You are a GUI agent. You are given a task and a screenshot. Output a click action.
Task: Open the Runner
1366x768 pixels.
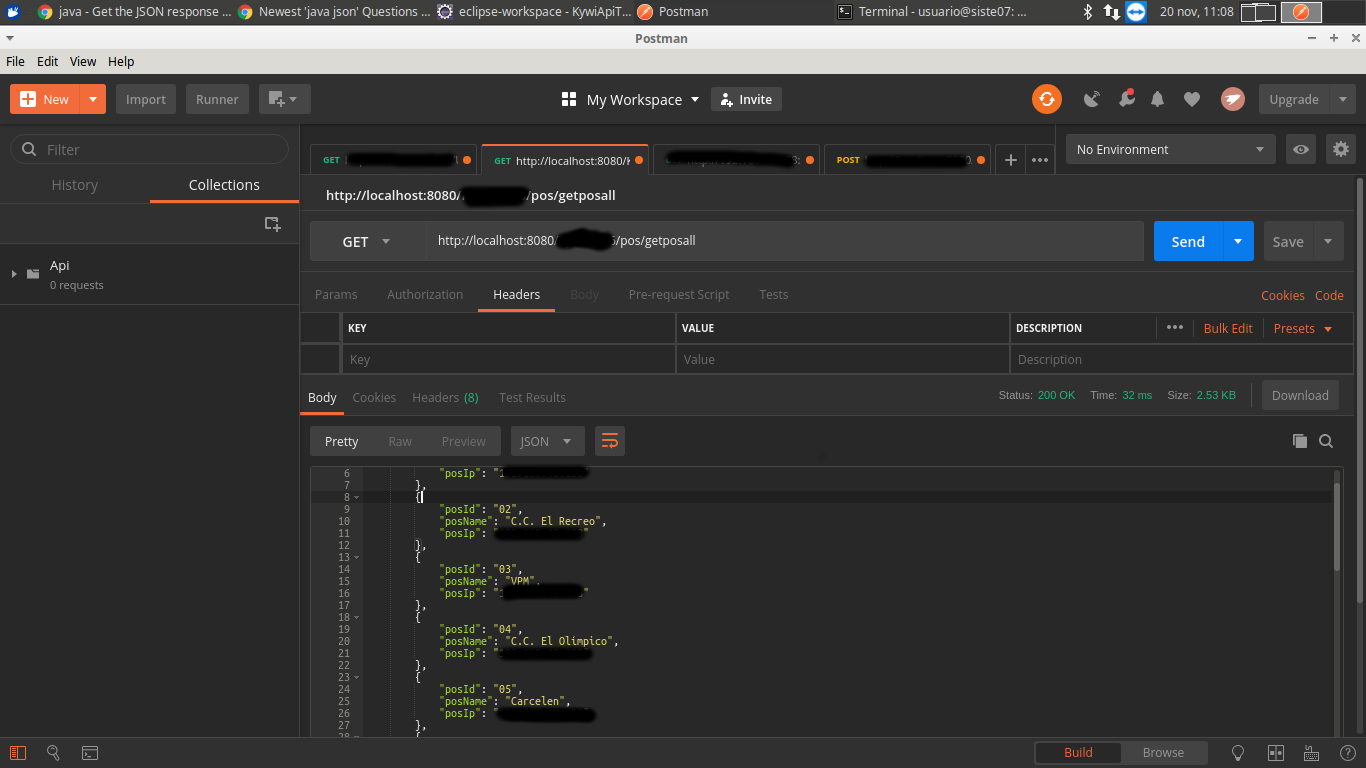217,99
